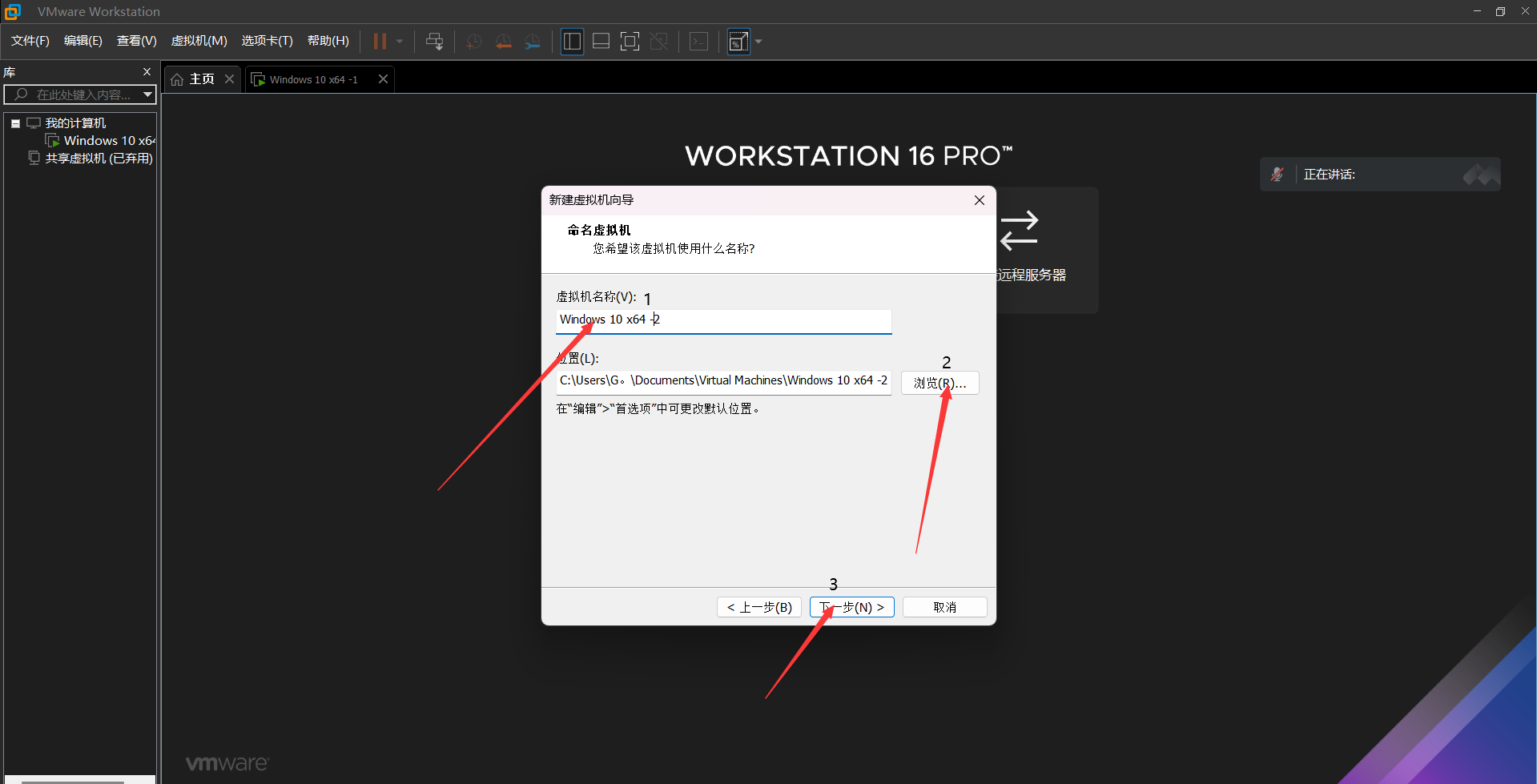Click the 位置(L): label in the wizard
The width and height of the screenshot is (1537, 784).
point(577,359)
